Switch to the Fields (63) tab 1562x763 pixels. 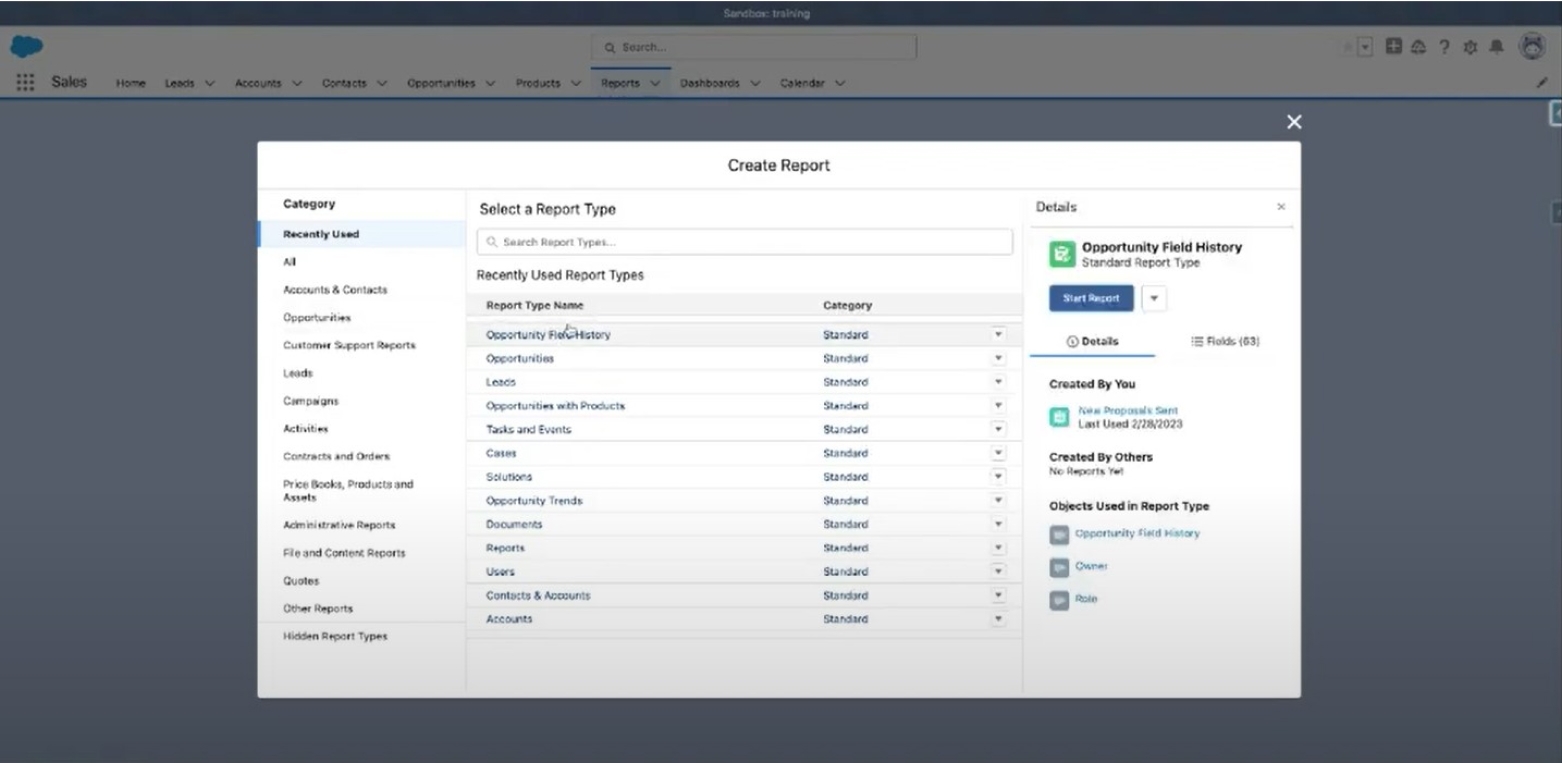pos(1225,341)
